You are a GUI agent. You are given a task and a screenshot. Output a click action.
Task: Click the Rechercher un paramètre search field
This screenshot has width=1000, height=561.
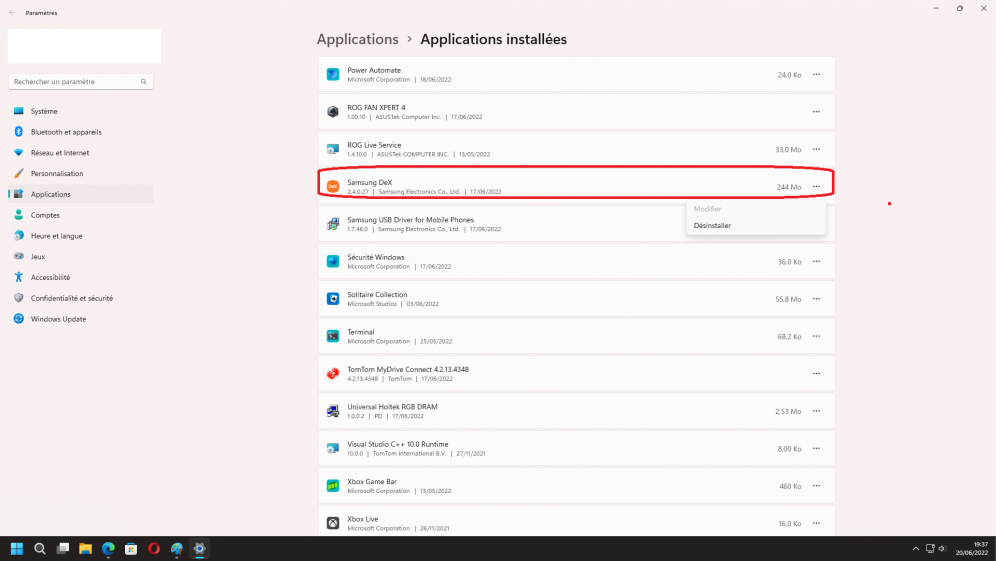(75, 81)
